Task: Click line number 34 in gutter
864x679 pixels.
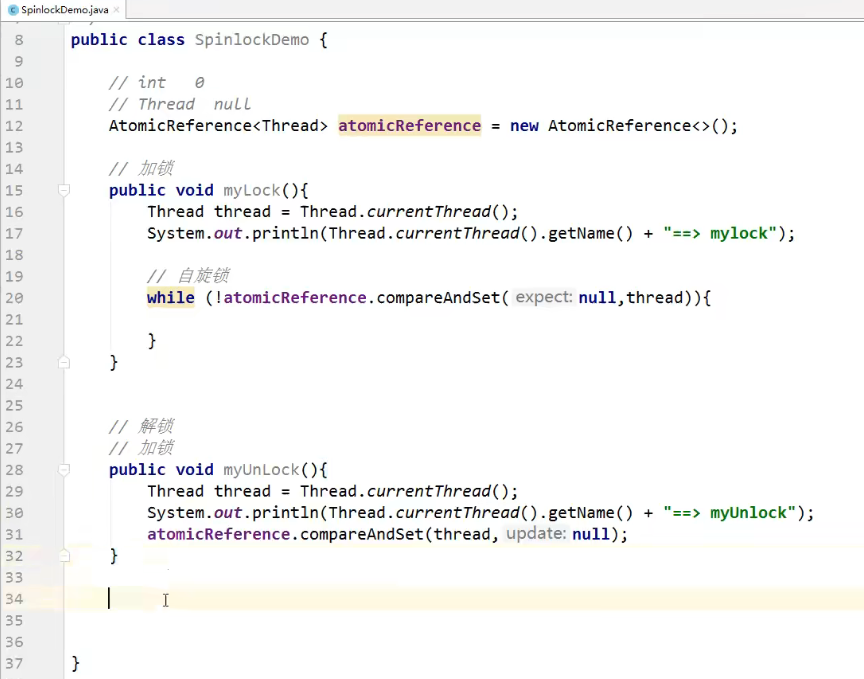Action: point(14,599)
